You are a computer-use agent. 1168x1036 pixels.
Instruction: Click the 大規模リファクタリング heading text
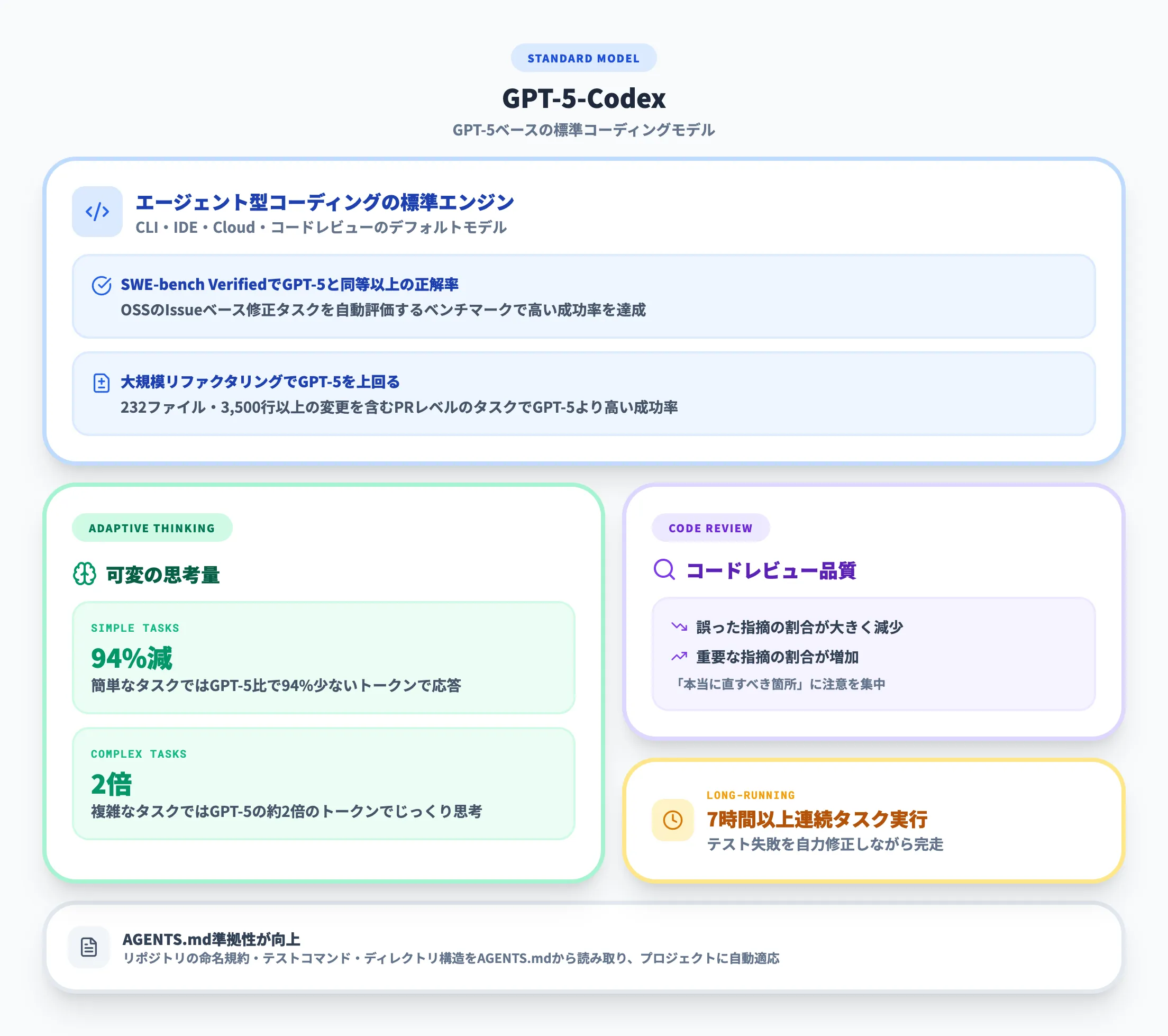tap(260, 381)
